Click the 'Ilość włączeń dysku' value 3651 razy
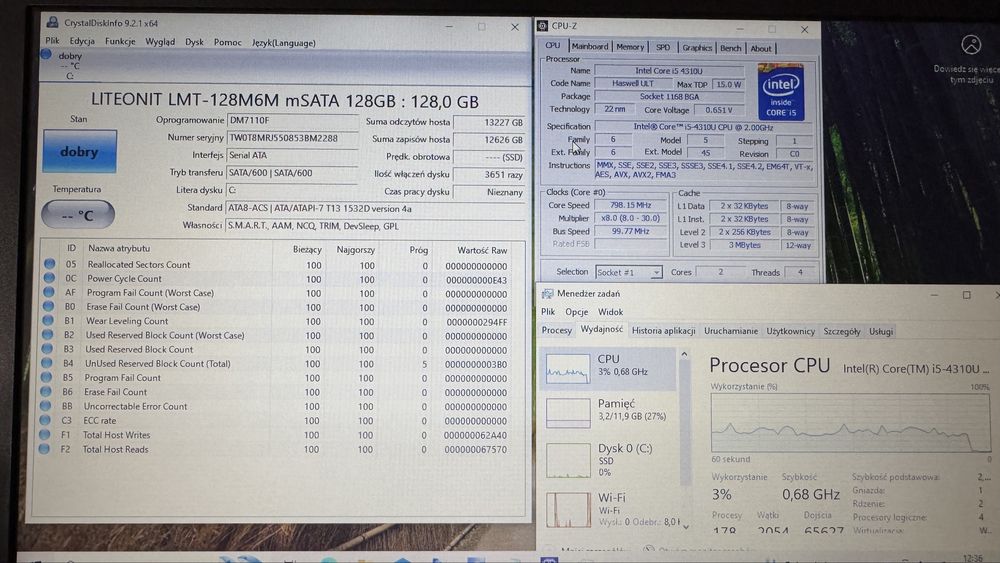 coord(489,174)
